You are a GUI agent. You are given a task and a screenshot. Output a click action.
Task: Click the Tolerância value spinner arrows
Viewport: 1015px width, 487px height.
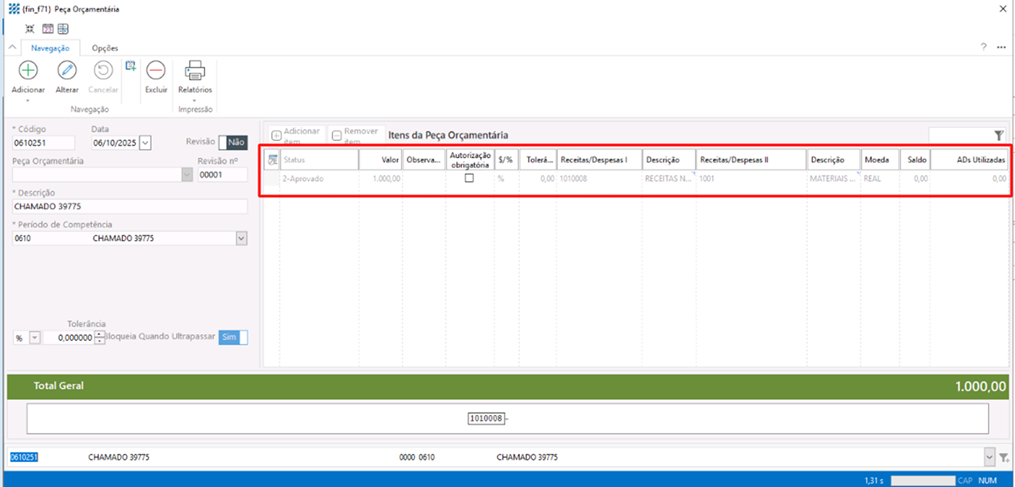point(99,338)
